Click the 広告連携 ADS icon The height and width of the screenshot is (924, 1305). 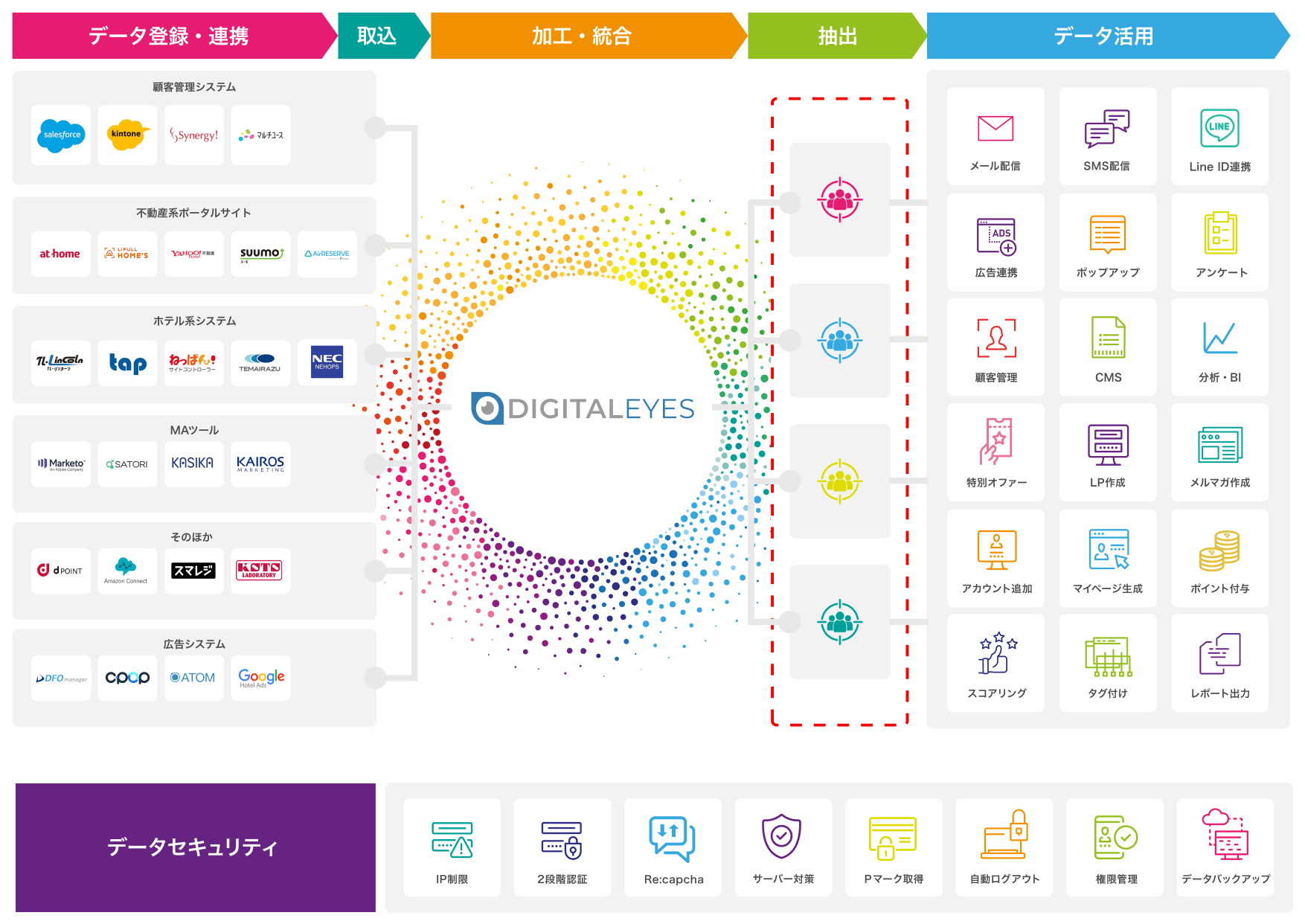click(x=996, y=237)
